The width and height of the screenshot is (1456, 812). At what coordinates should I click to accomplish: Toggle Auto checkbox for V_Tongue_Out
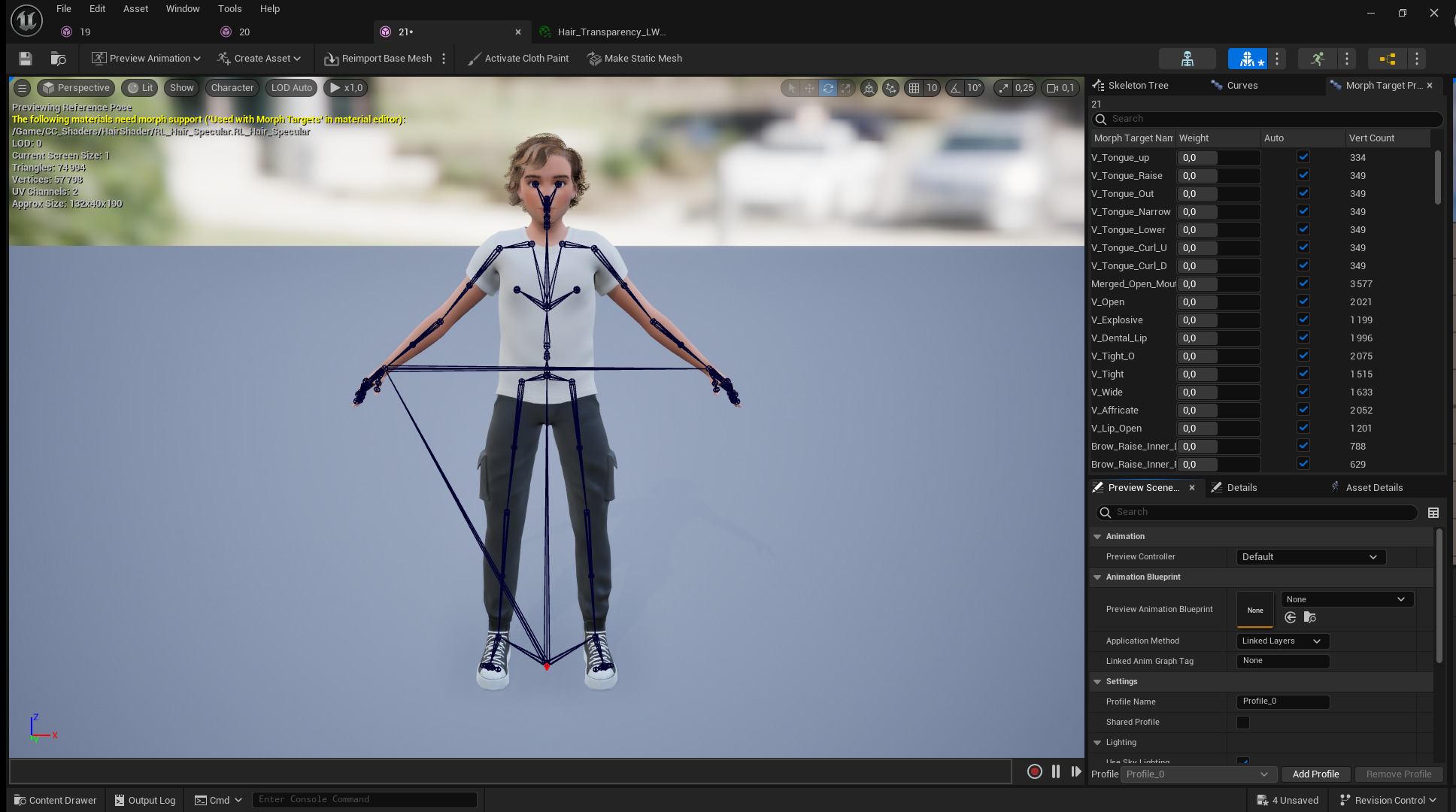(x=1303, y=193)
